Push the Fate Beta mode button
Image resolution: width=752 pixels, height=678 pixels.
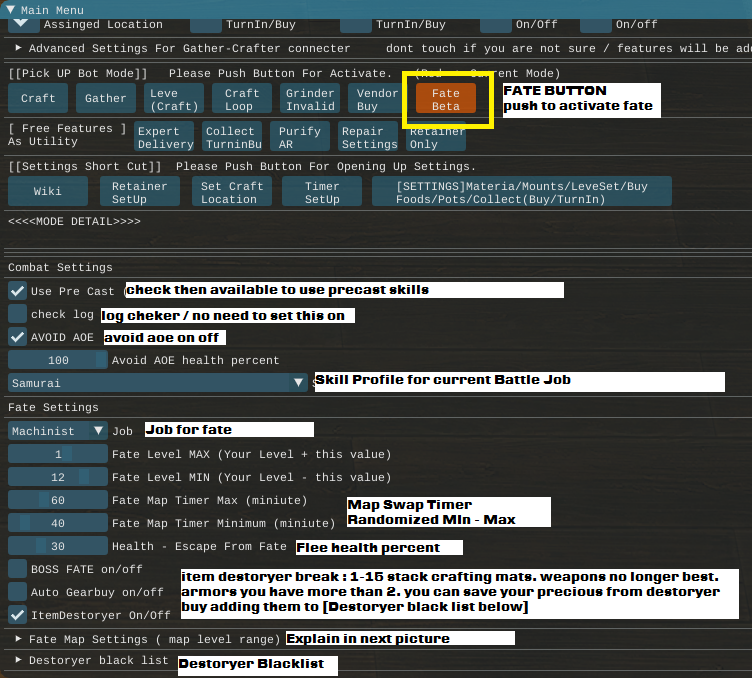[446, 99]
